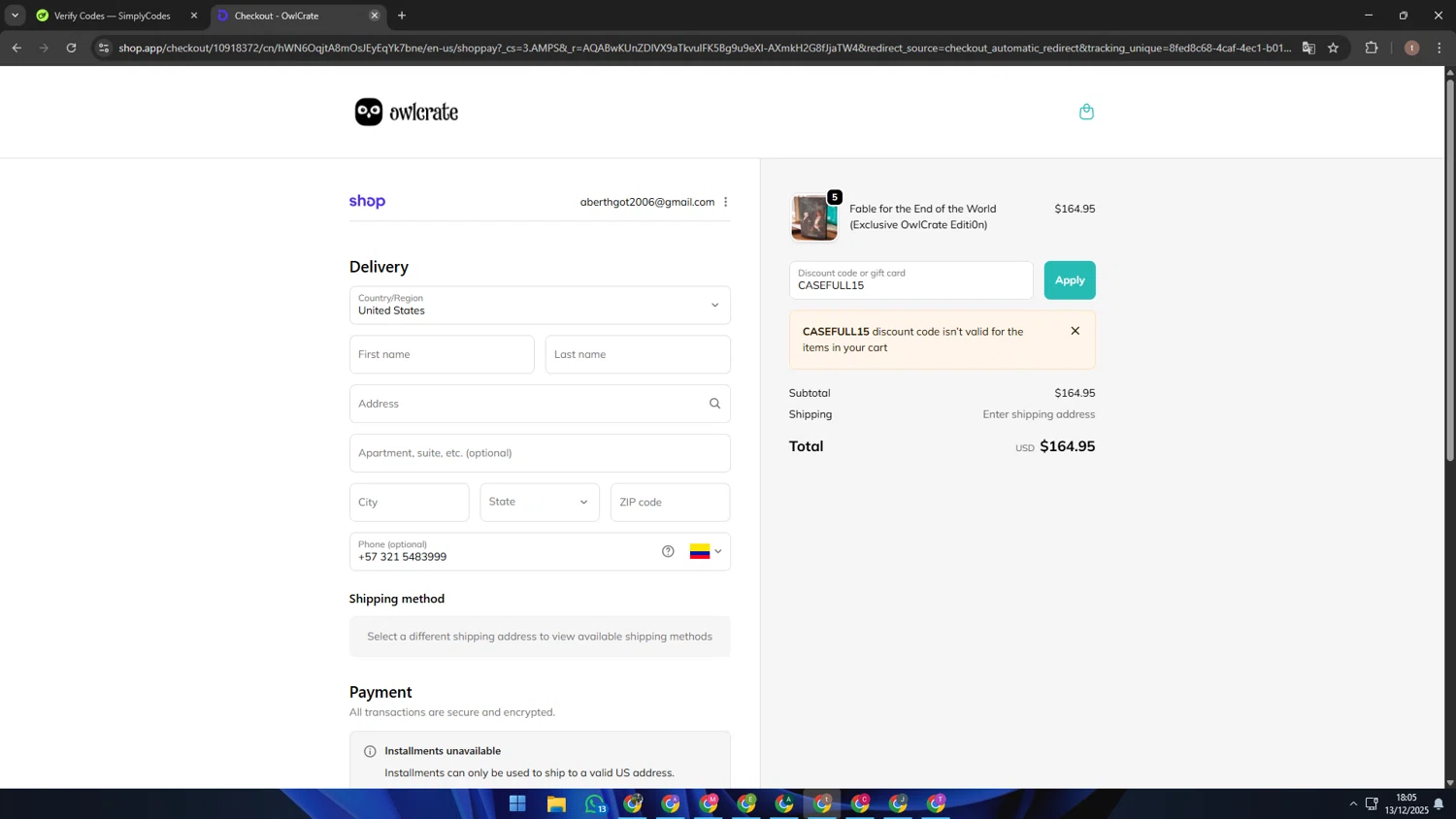This screenshot has height=819, width=1456.
Task: Open File Explorer from taskbar
Action: click(556, 803)
